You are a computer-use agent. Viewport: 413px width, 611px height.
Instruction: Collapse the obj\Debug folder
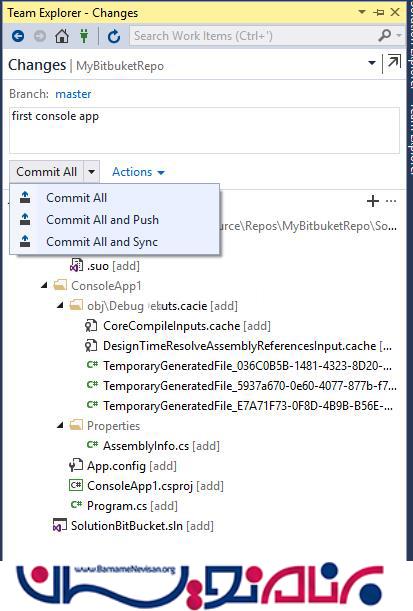coord(60,306)
